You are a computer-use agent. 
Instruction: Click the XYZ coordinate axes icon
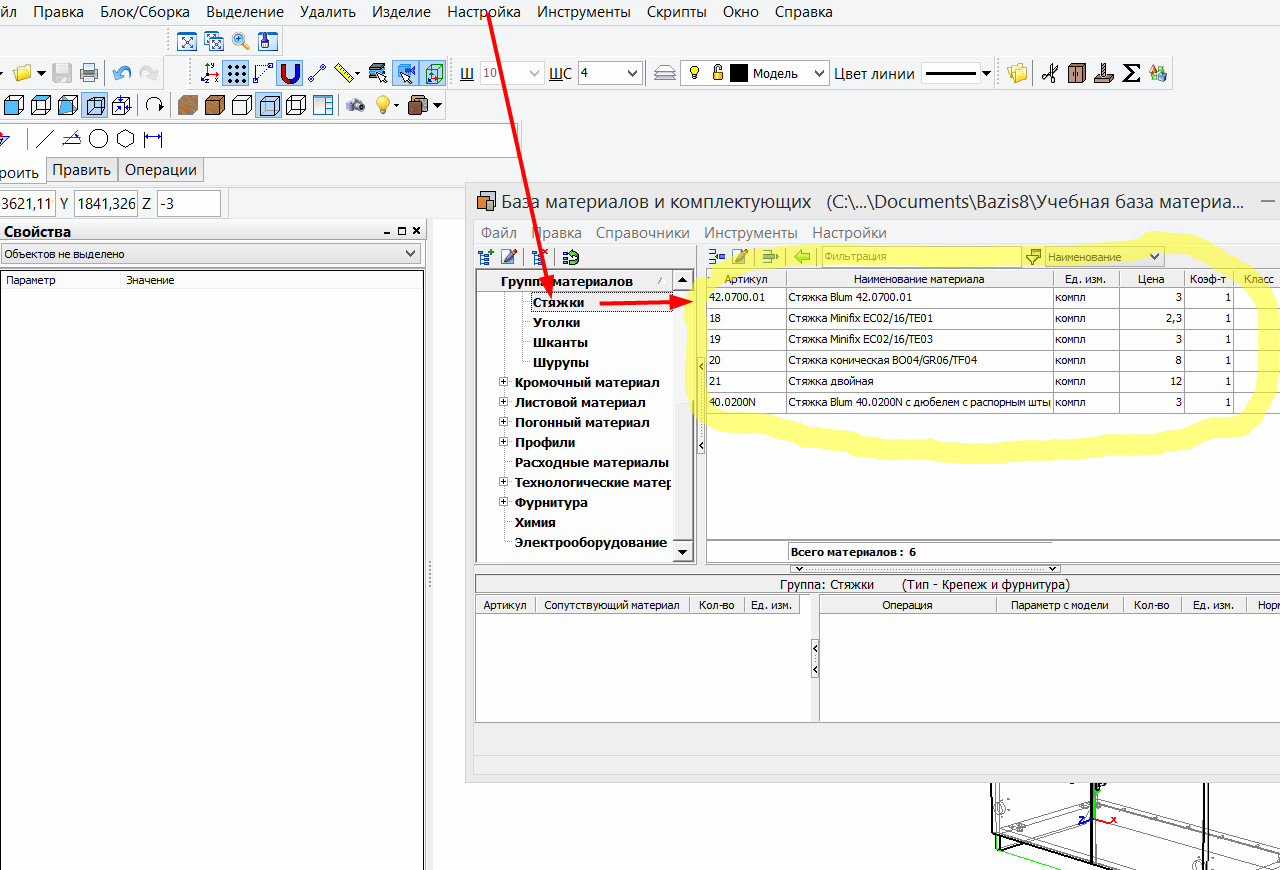pyautogui.click(x=210, y=73)
